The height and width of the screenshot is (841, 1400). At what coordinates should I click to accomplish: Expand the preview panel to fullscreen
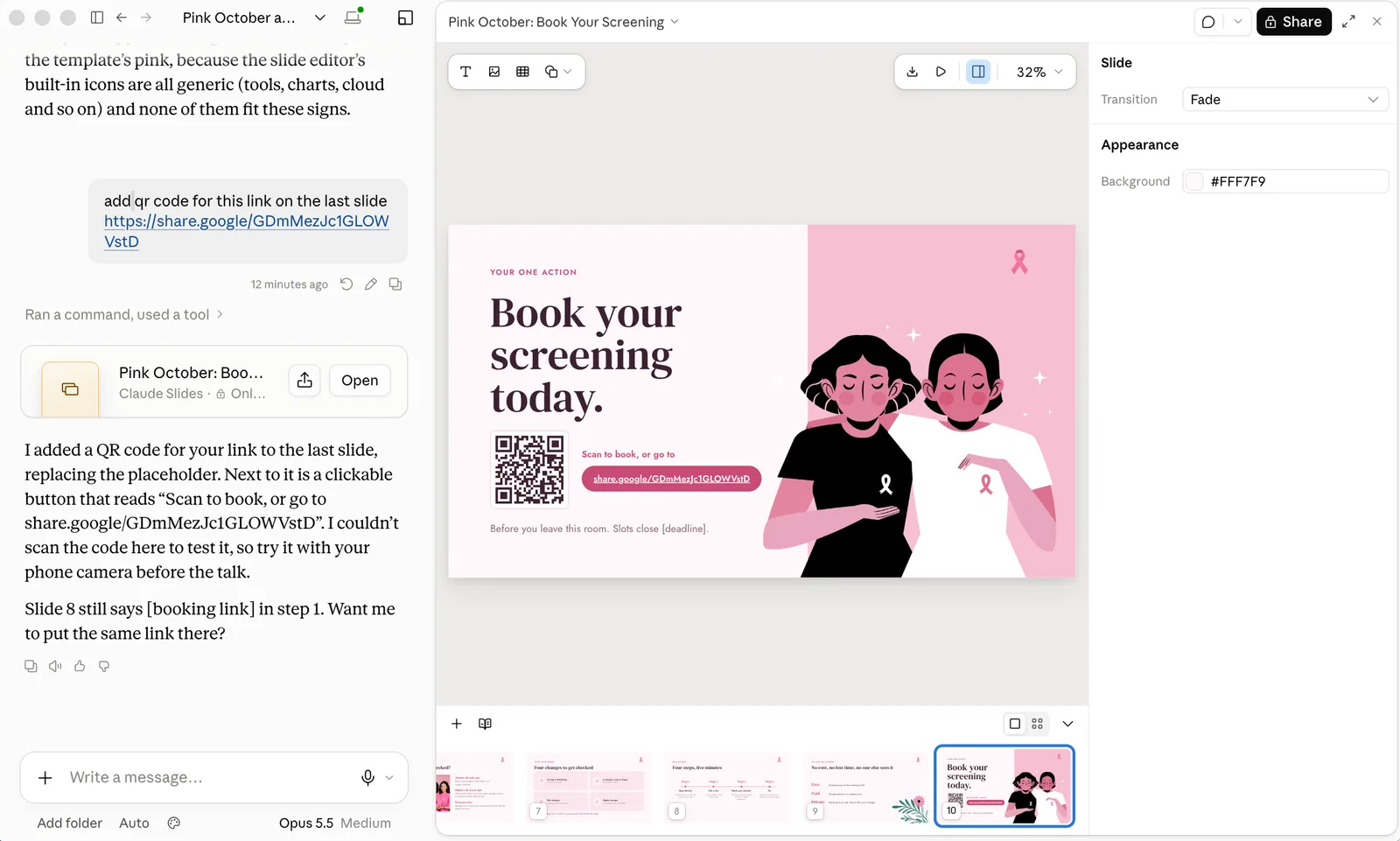coord(1348,22)
